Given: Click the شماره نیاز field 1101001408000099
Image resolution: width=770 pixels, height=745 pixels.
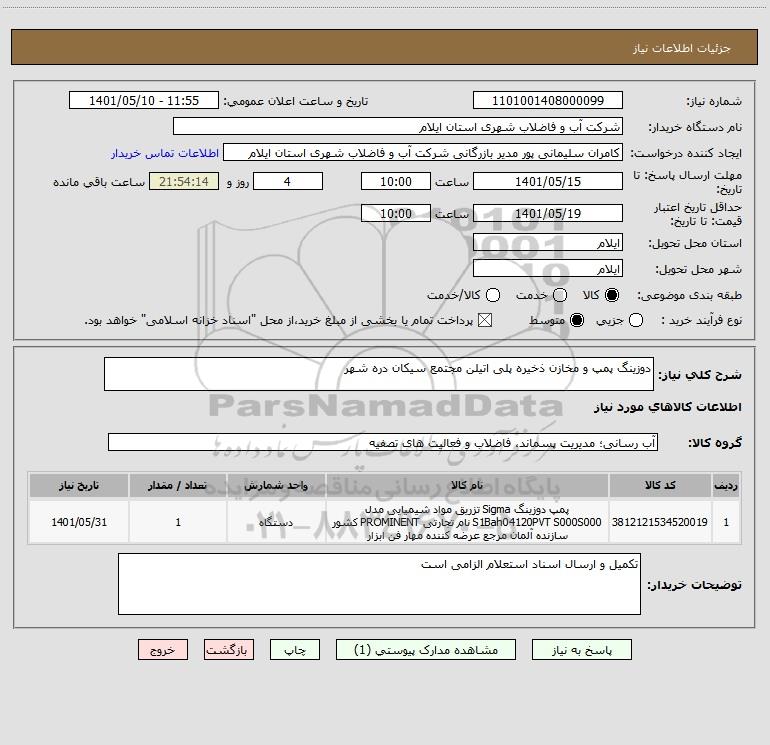Looking at the screenshot, I should coord(548,101).
